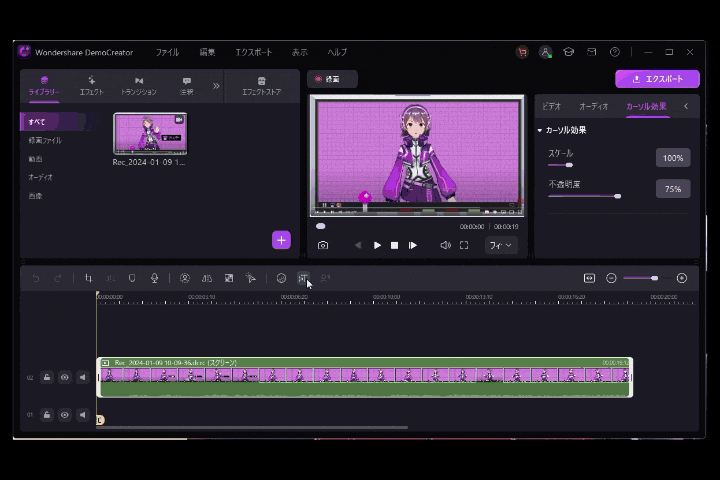Step to the next frame
The image size is (720, 480).
coord(413,245)
